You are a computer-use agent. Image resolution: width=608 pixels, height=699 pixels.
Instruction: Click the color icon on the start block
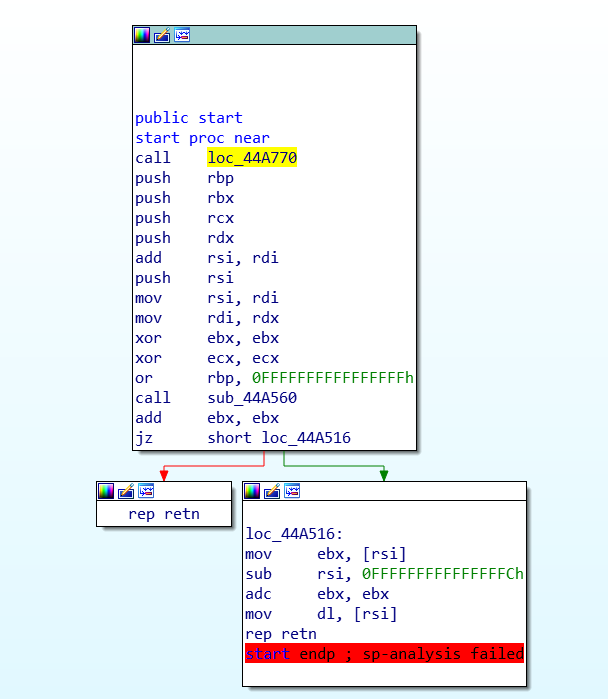pos(142,35)
